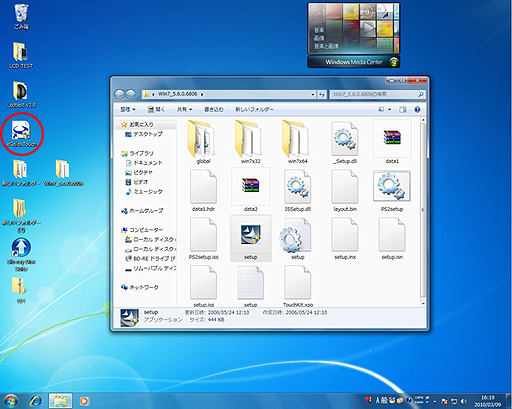The image size is (512, 409).
Task: Focus the Win7_5.6.0.6806 search box
Action: 377,94
